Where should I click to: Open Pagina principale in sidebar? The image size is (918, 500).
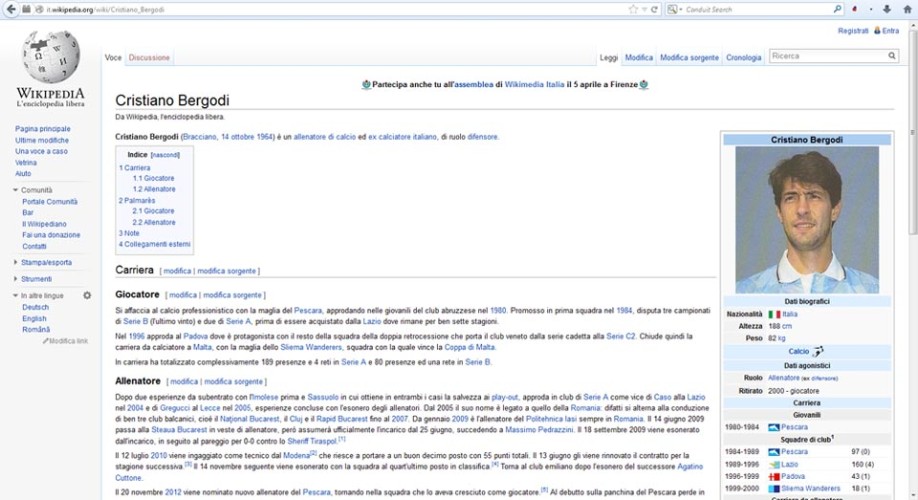(43, 129)
